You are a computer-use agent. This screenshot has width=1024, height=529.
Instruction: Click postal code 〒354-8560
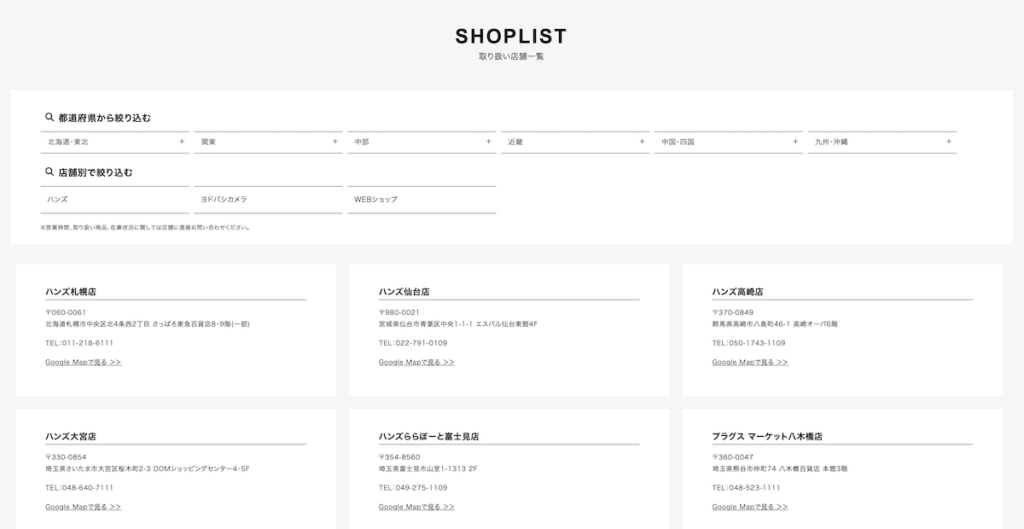[x=399, y=458]
